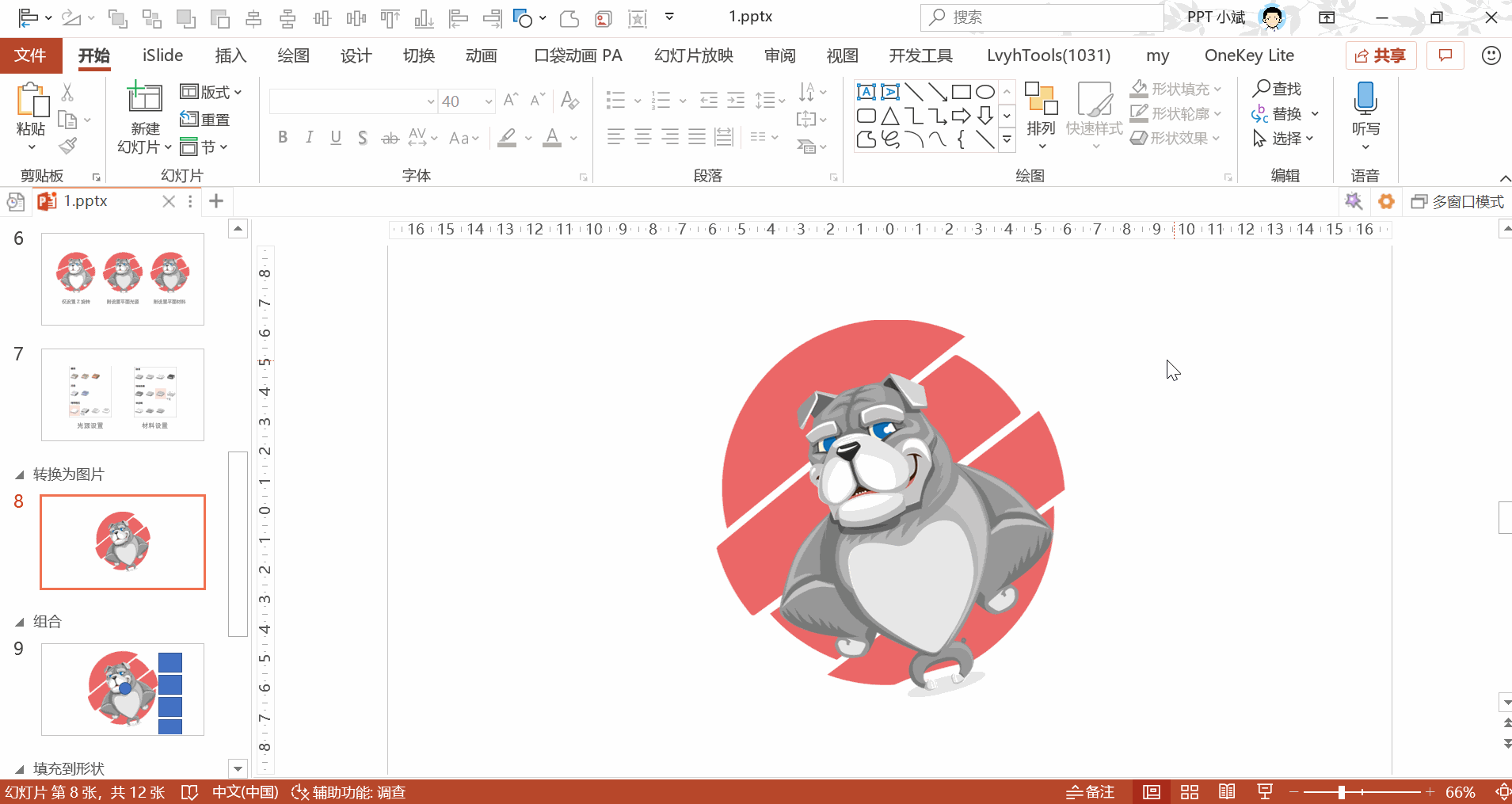Open the font size dropdown showing 40

[489, 101]
